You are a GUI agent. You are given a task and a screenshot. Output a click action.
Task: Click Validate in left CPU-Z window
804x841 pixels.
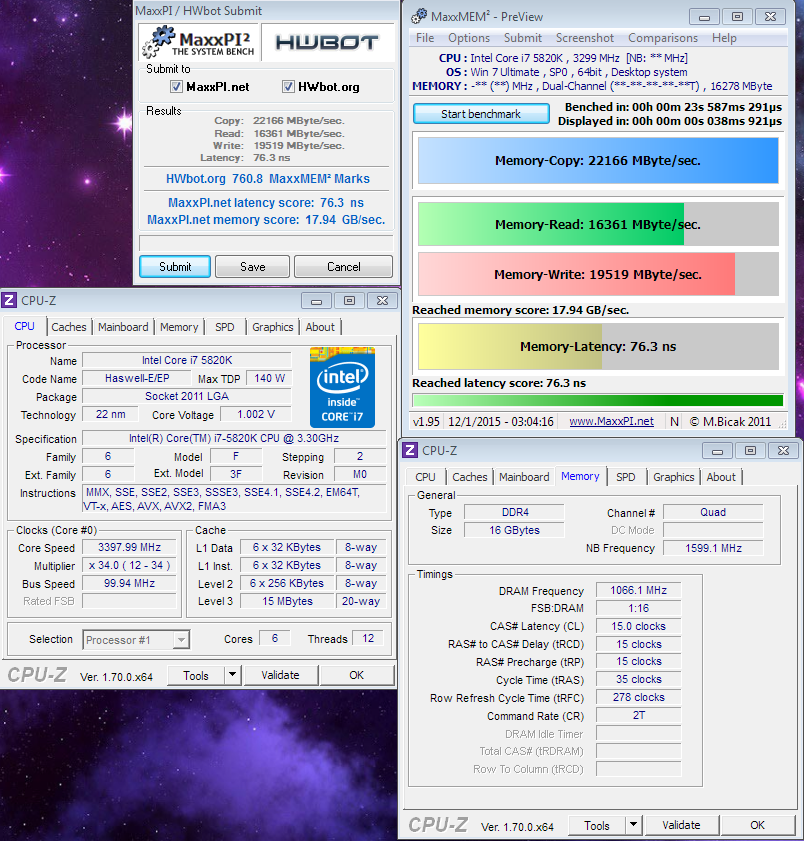point(281,675)
